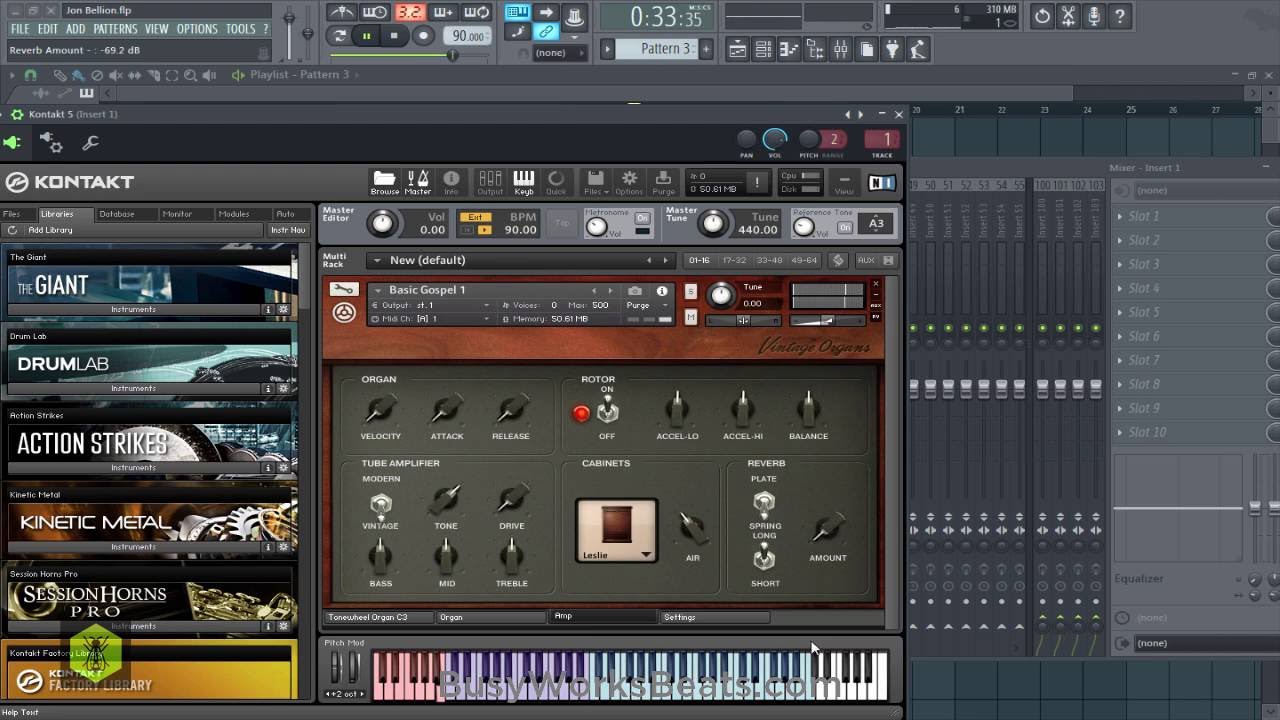Flip Reverb Long/Short switch
Image resolution: width=1280 pixels, height=720 pixels.
[764, 556]
